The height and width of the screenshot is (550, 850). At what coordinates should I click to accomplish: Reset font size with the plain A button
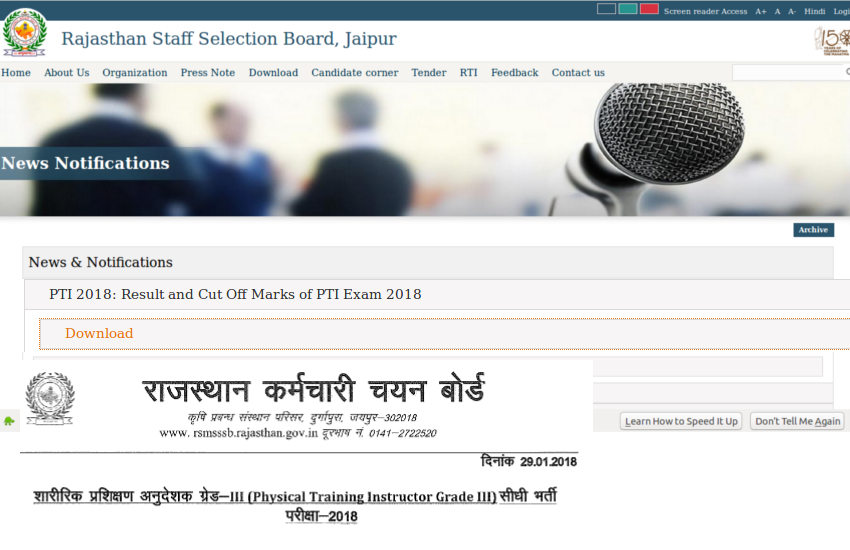point(777,11)
